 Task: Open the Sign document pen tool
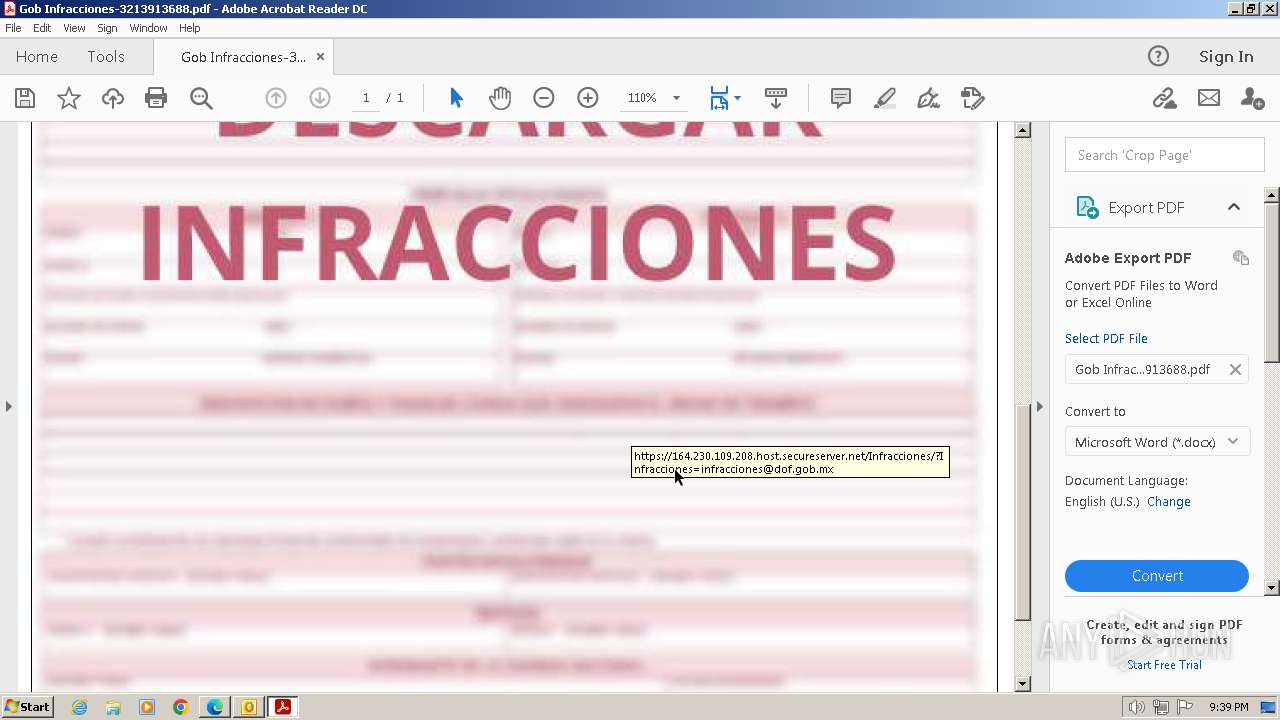pyautogui.click(x=929, y=98)
